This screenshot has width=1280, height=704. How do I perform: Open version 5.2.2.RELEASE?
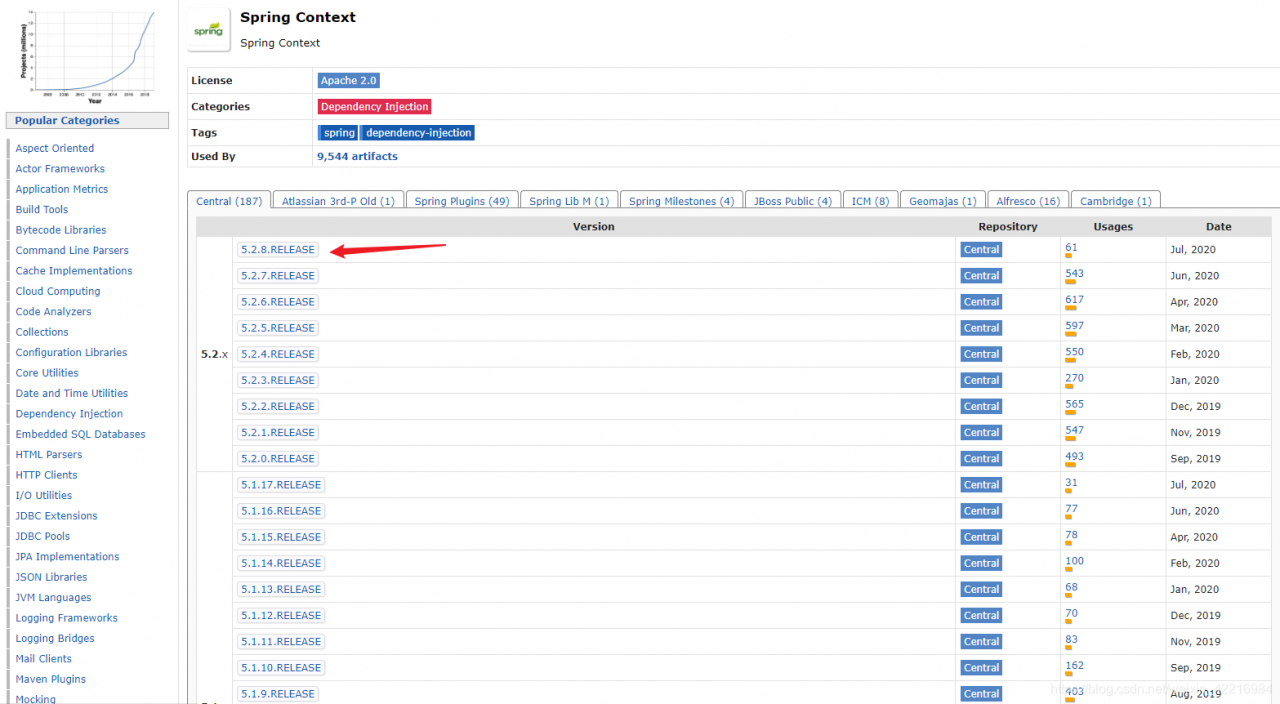pos(278,406)
